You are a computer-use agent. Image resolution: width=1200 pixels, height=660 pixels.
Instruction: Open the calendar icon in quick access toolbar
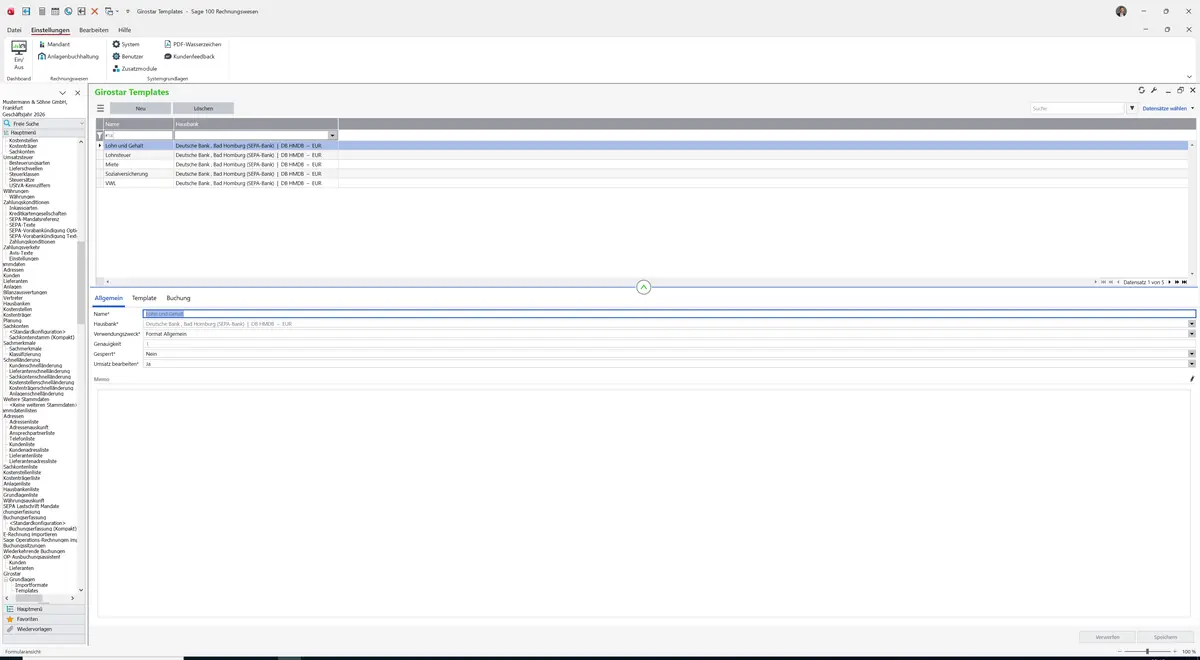(54, 10)
